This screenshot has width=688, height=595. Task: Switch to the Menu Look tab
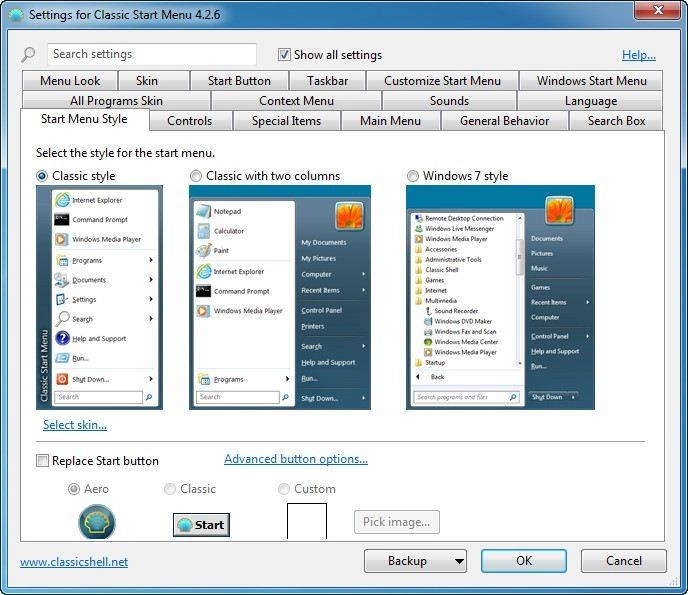click(x=70, y=81)
